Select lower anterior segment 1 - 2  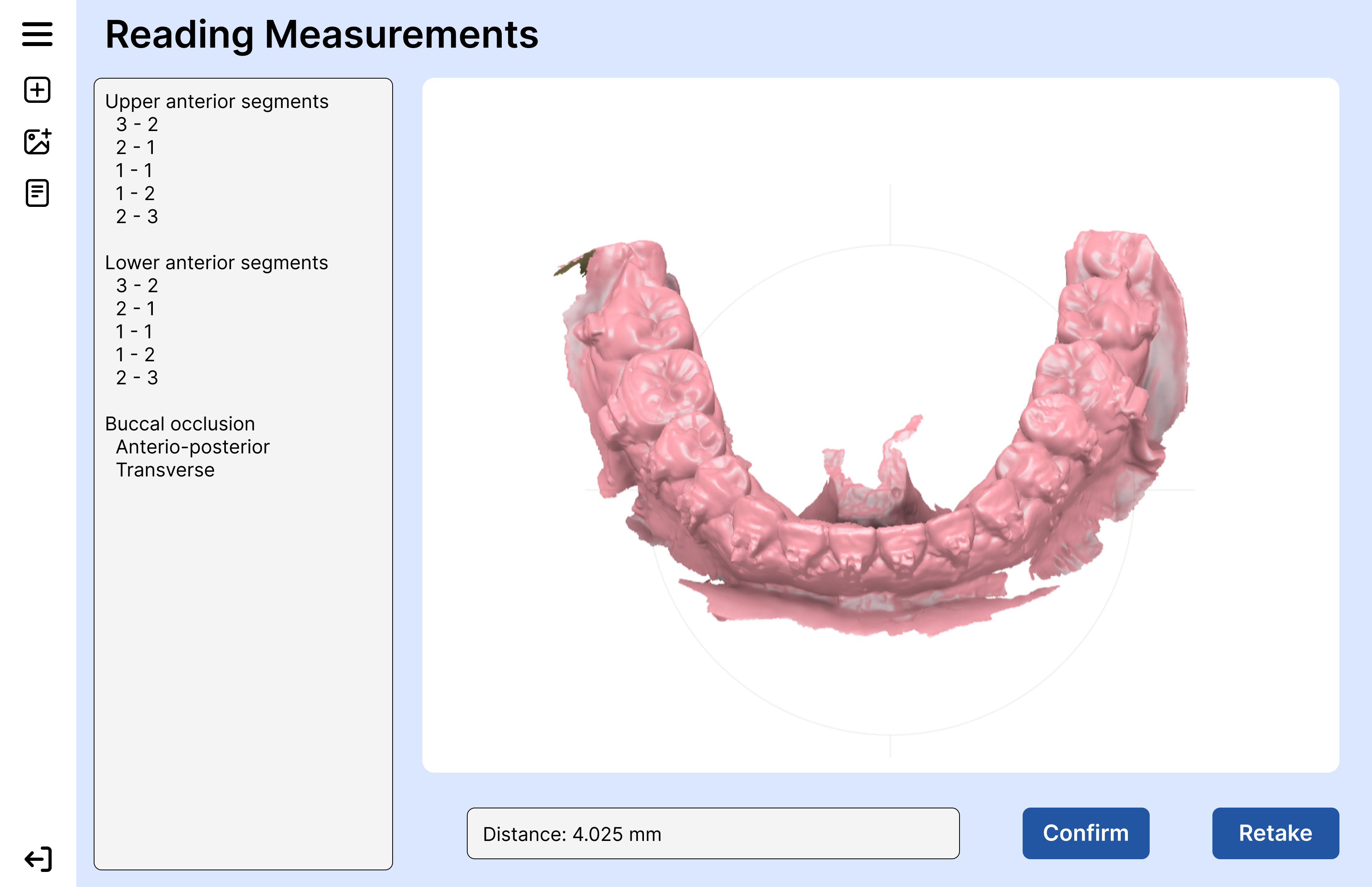(135, 355)
